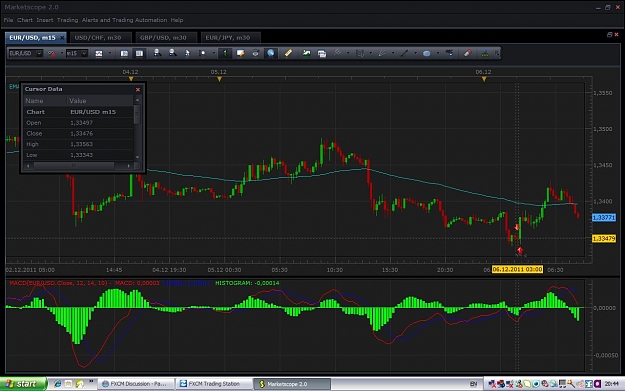The height and width of the screenshot is (391, 625).
Task: Open Alerts and Trading Automation menu
Action: pyautogui.click(x=124, y=20)
